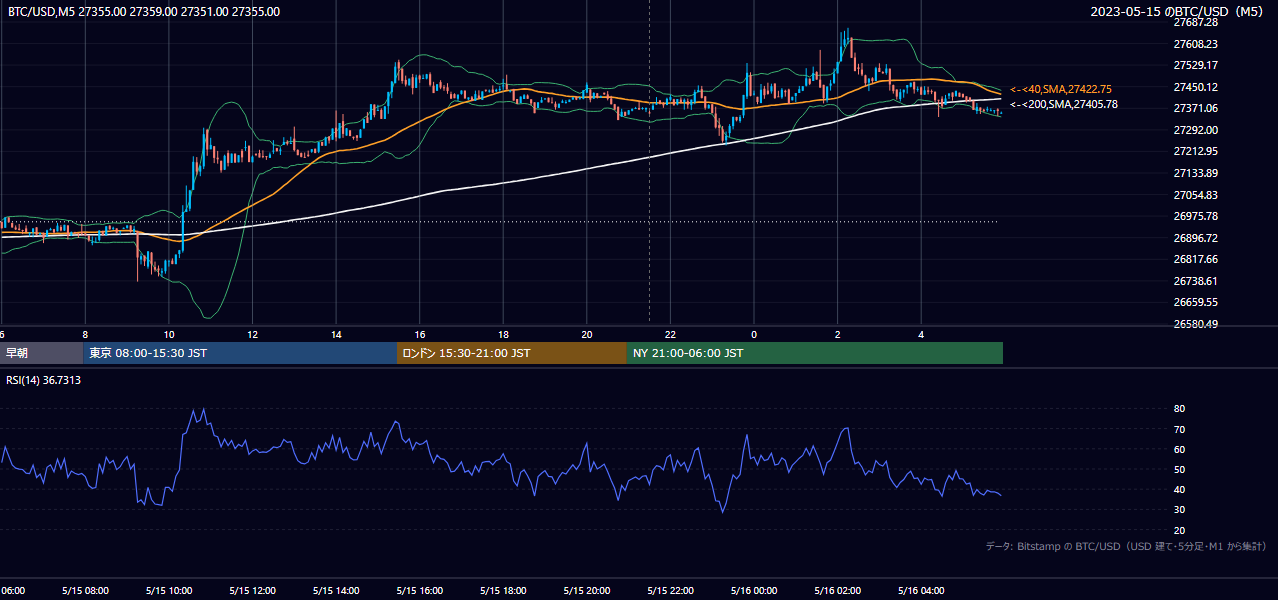Click RSI axis level 70

1179,429
